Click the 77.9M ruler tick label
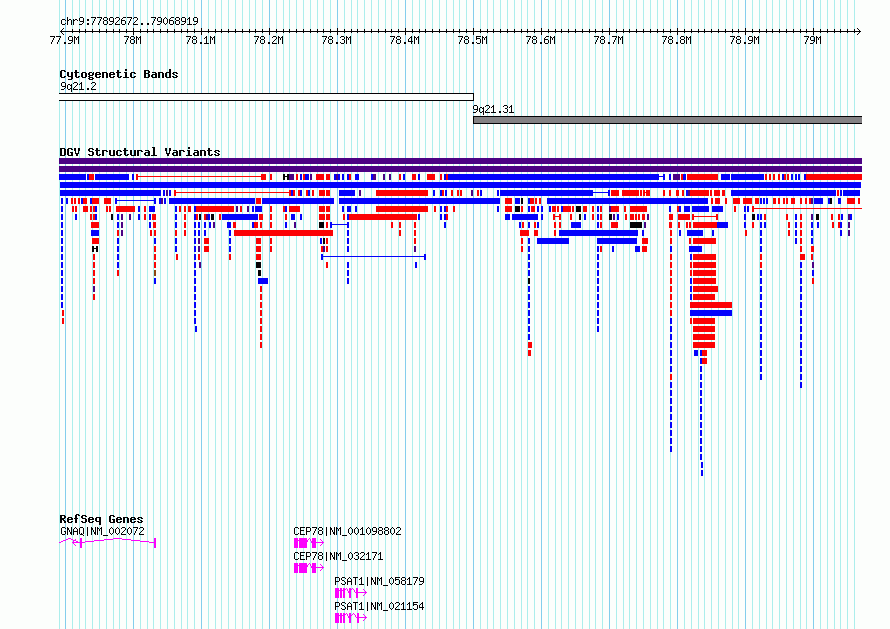 (65, 40)
